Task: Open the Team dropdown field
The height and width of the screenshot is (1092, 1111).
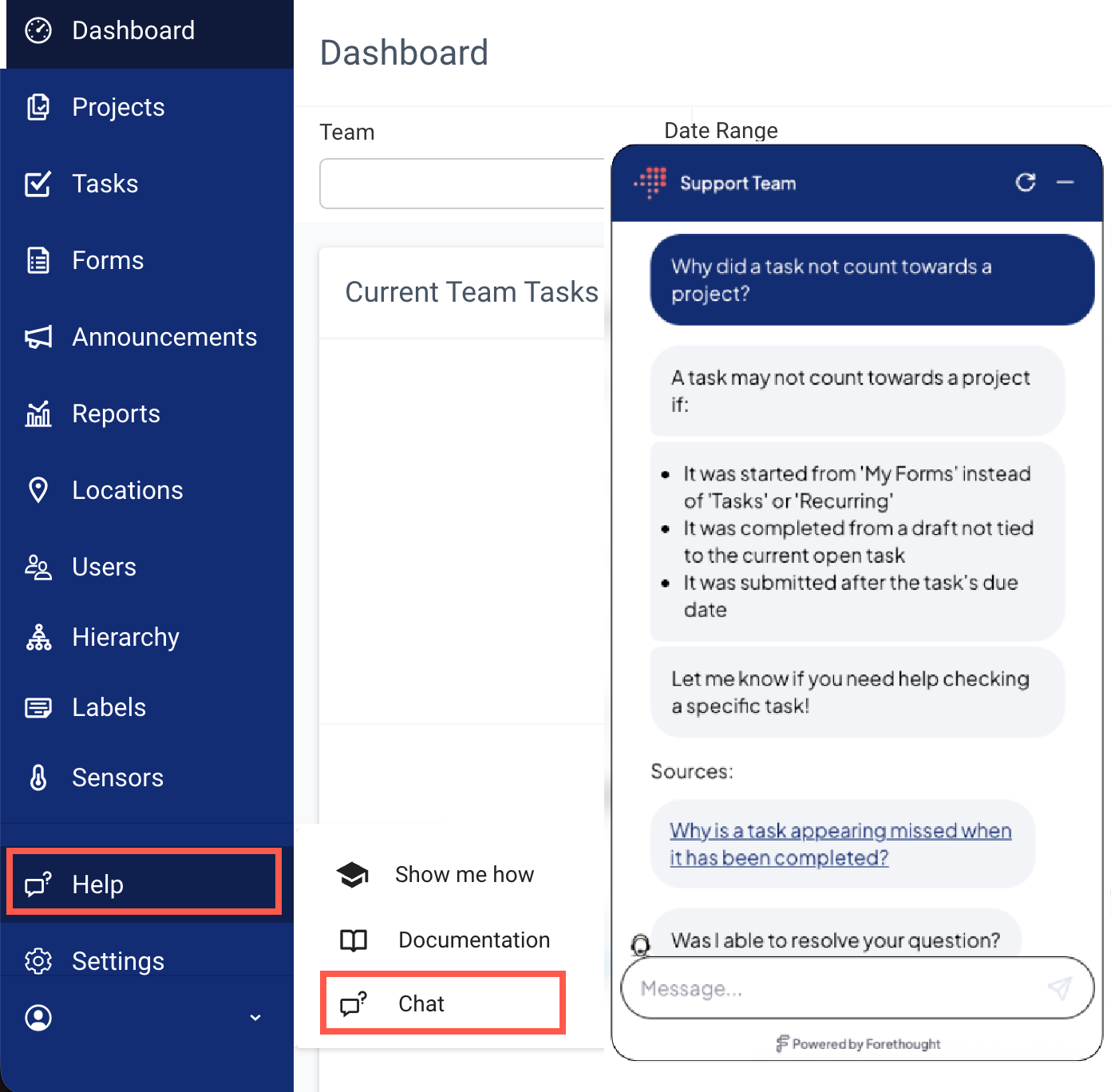Action: [x=462, y=184]
